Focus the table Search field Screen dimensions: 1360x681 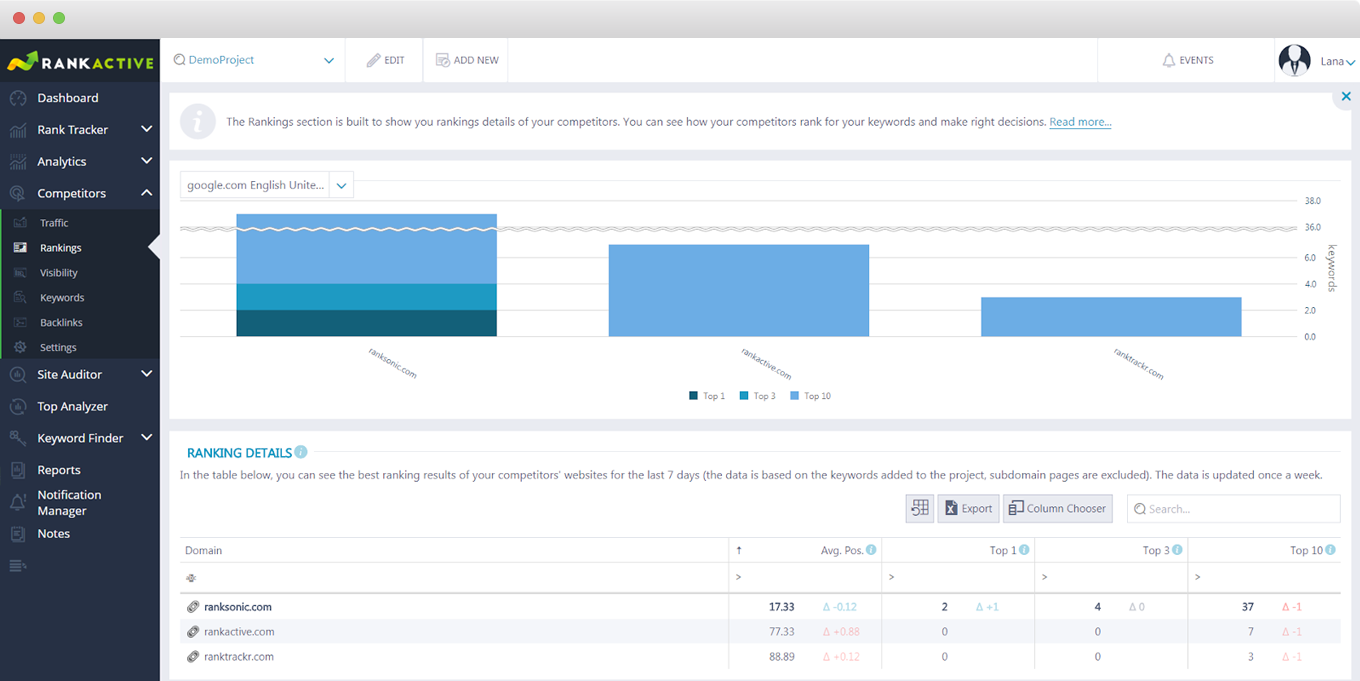coord(1234,508)
